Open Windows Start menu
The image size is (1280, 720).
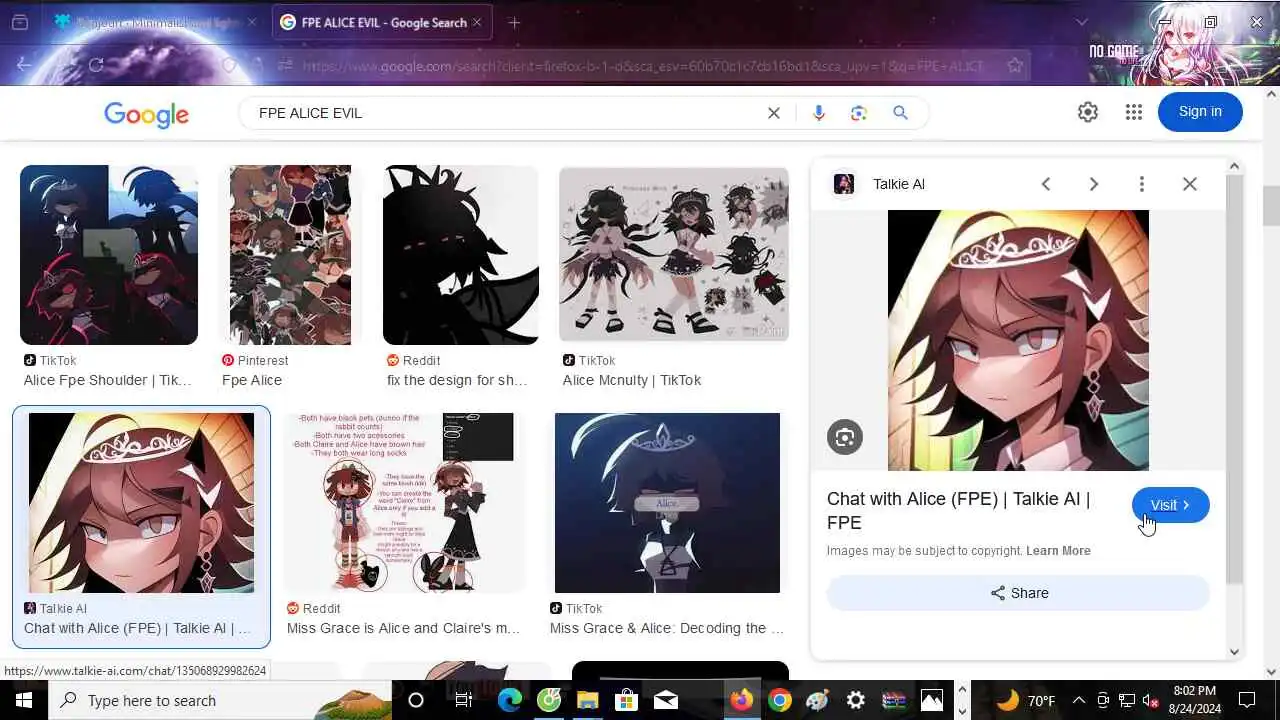[x=24, y=700]
